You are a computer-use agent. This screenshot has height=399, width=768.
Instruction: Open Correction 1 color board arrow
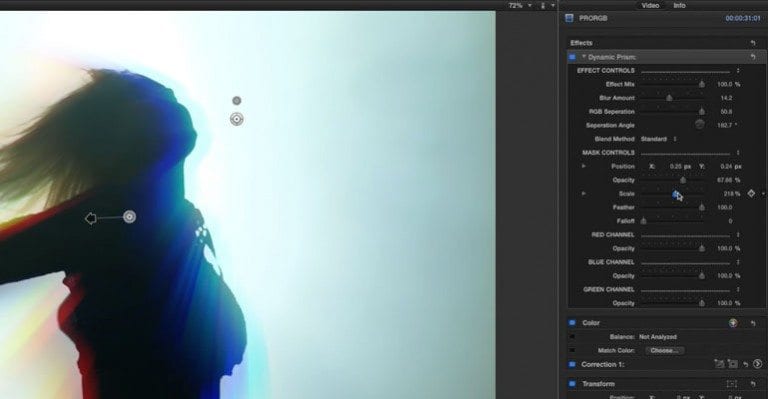[x=757, y=364]
